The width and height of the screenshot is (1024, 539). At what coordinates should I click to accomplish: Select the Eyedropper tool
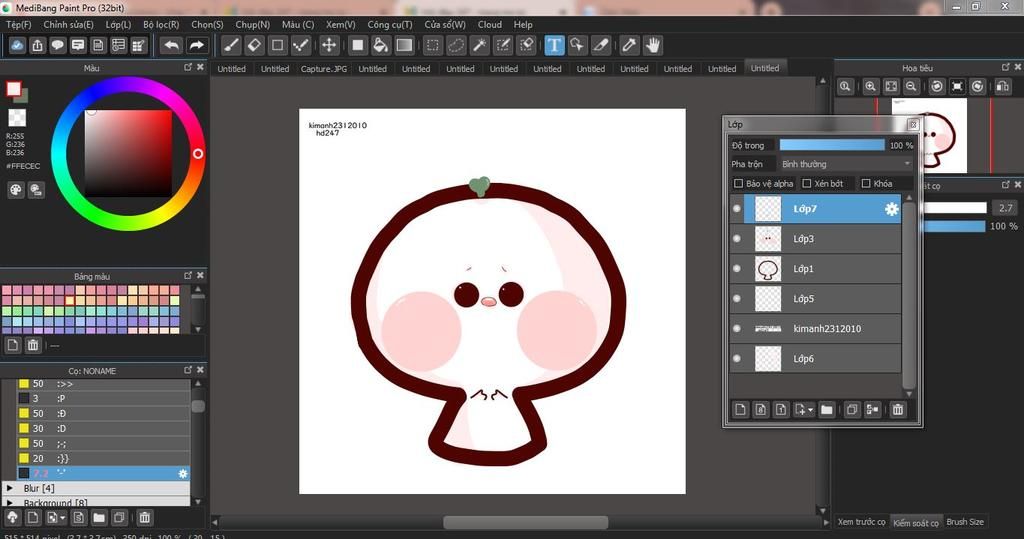(x=629, y=45)
